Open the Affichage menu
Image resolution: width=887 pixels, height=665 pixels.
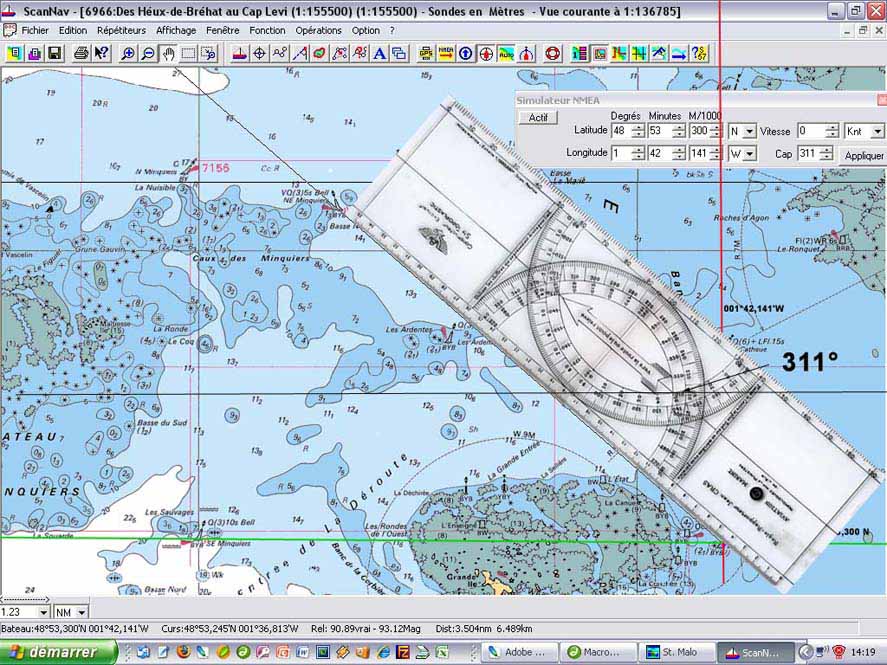[176, 31]
